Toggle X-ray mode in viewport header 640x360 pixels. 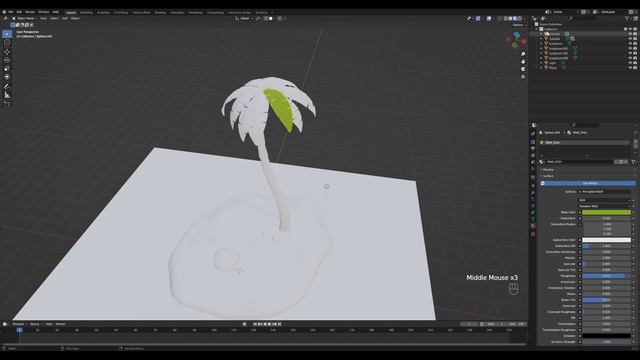(500, 18)
